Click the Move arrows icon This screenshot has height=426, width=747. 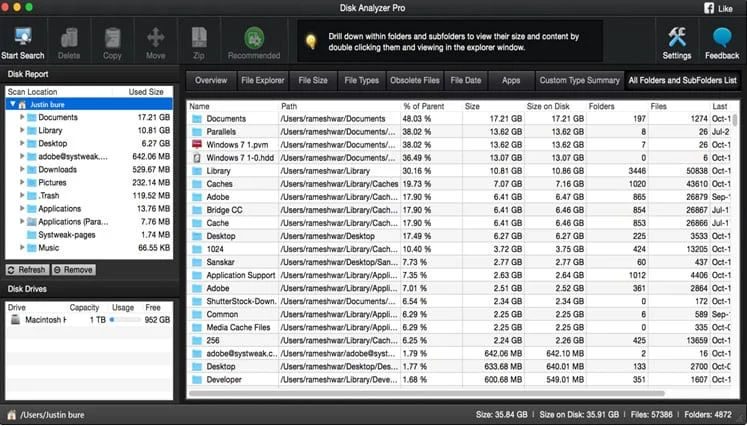156,37
